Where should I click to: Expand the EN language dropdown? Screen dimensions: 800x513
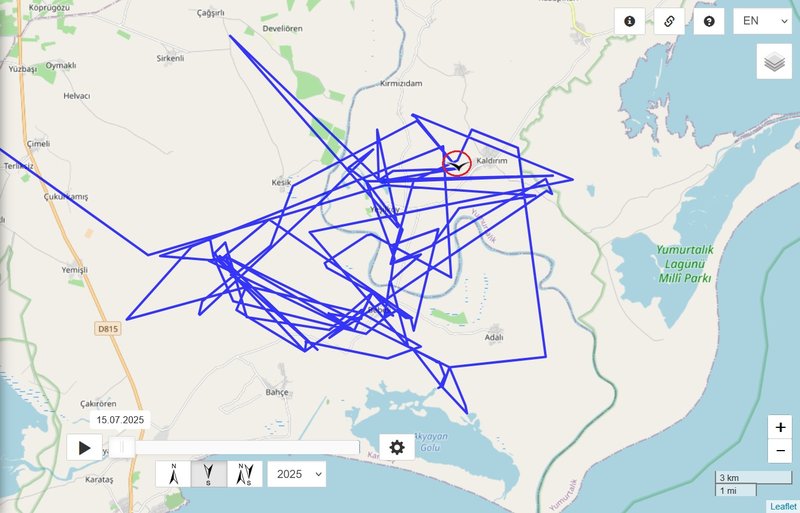[762, 21]
